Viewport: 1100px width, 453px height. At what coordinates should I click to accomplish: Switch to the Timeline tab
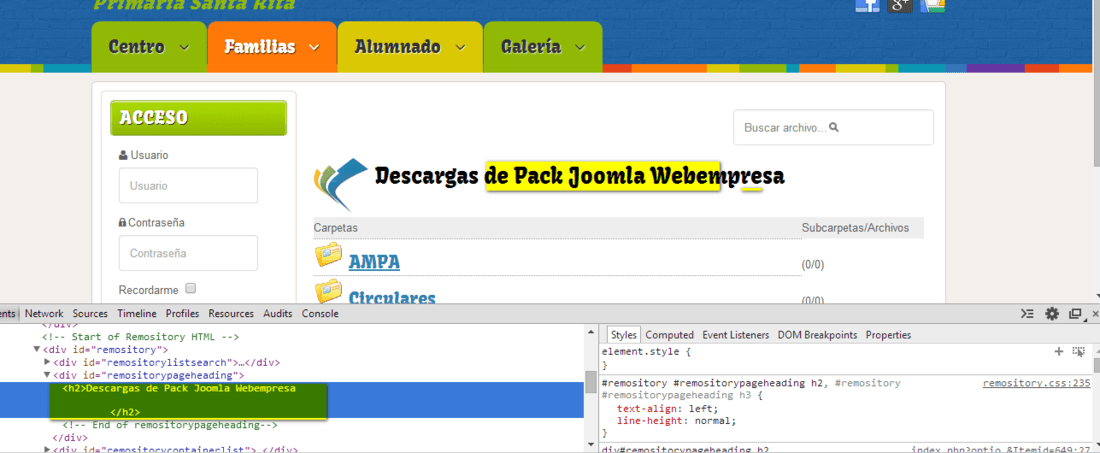point(137,313)
